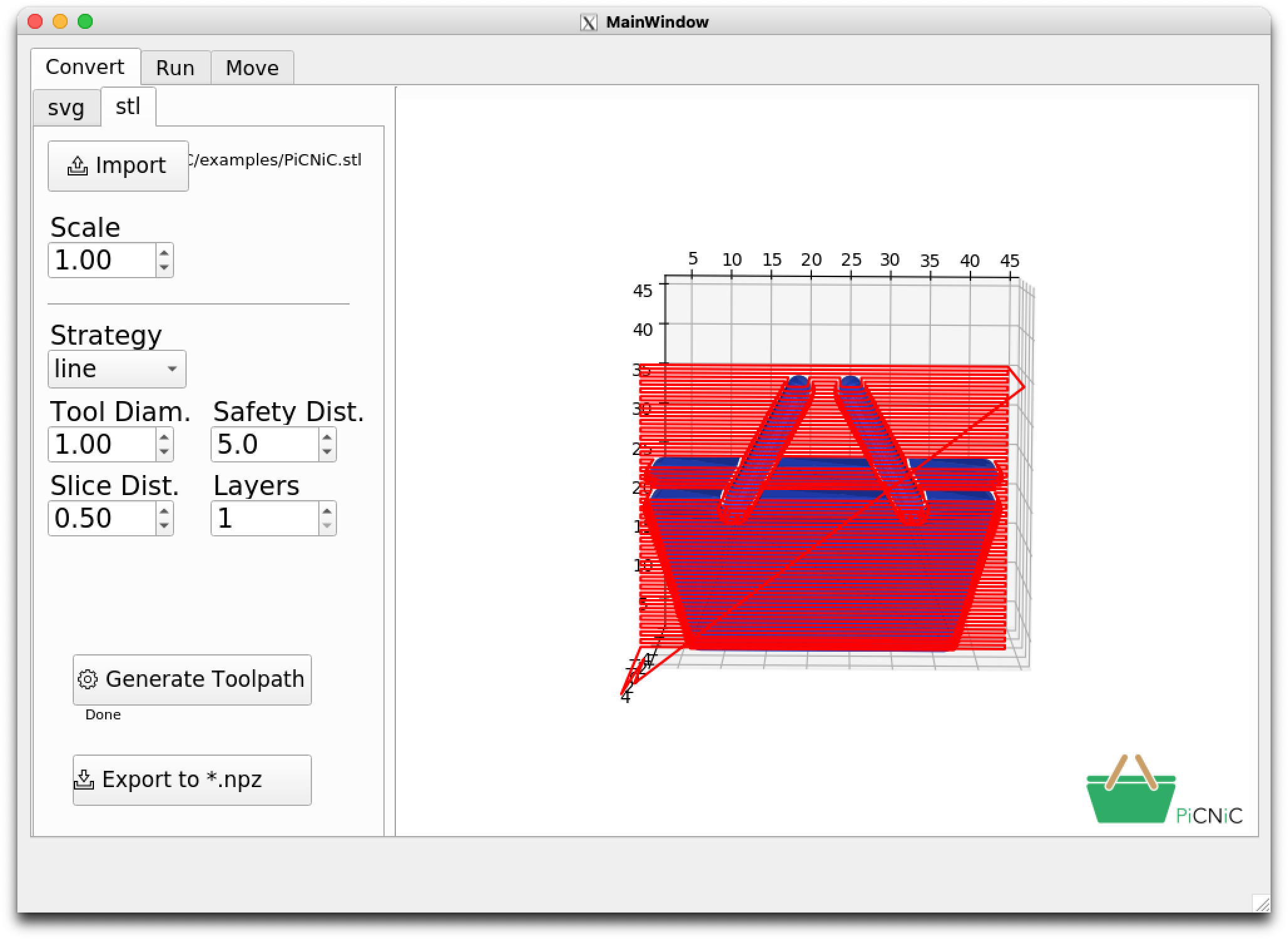Click into the Tool Diam. input field

click(101, 444)
